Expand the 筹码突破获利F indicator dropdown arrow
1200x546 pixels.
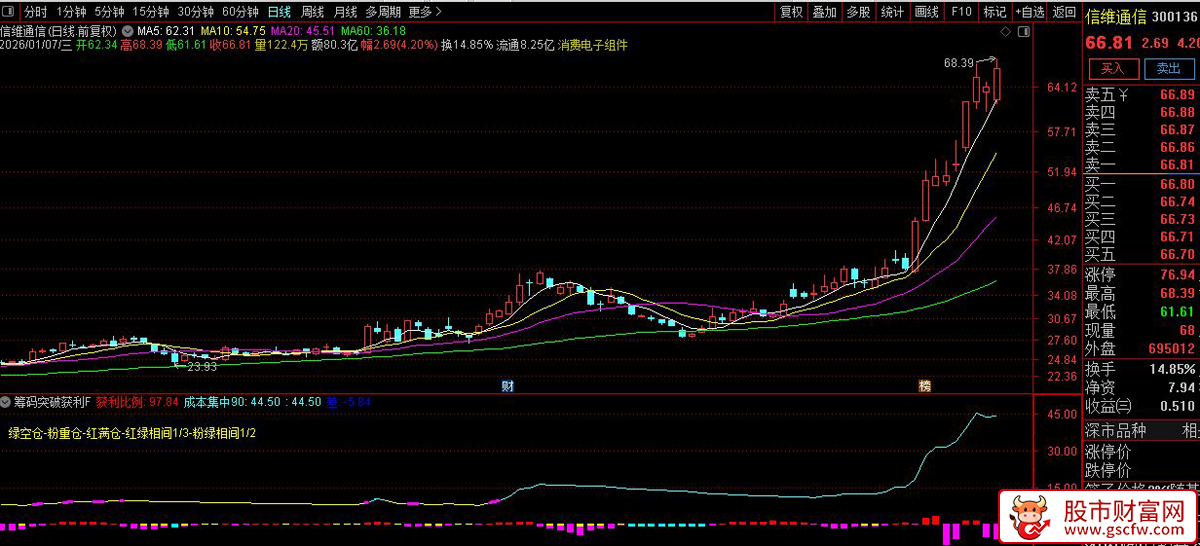pos(7,402)
